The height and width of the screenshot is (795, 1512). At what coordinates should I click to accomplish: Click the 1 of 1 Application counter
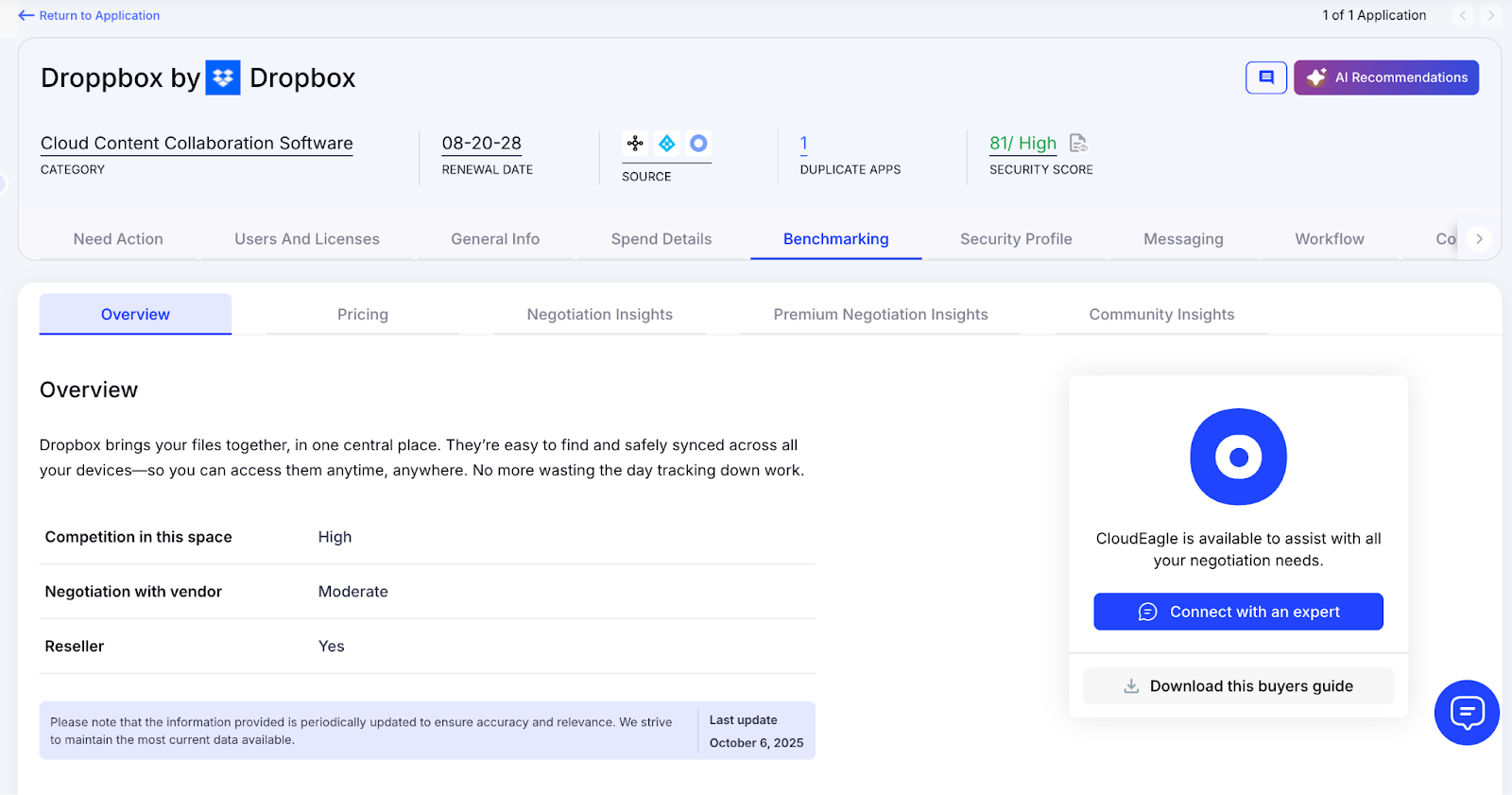click(x=1374, y=15)
